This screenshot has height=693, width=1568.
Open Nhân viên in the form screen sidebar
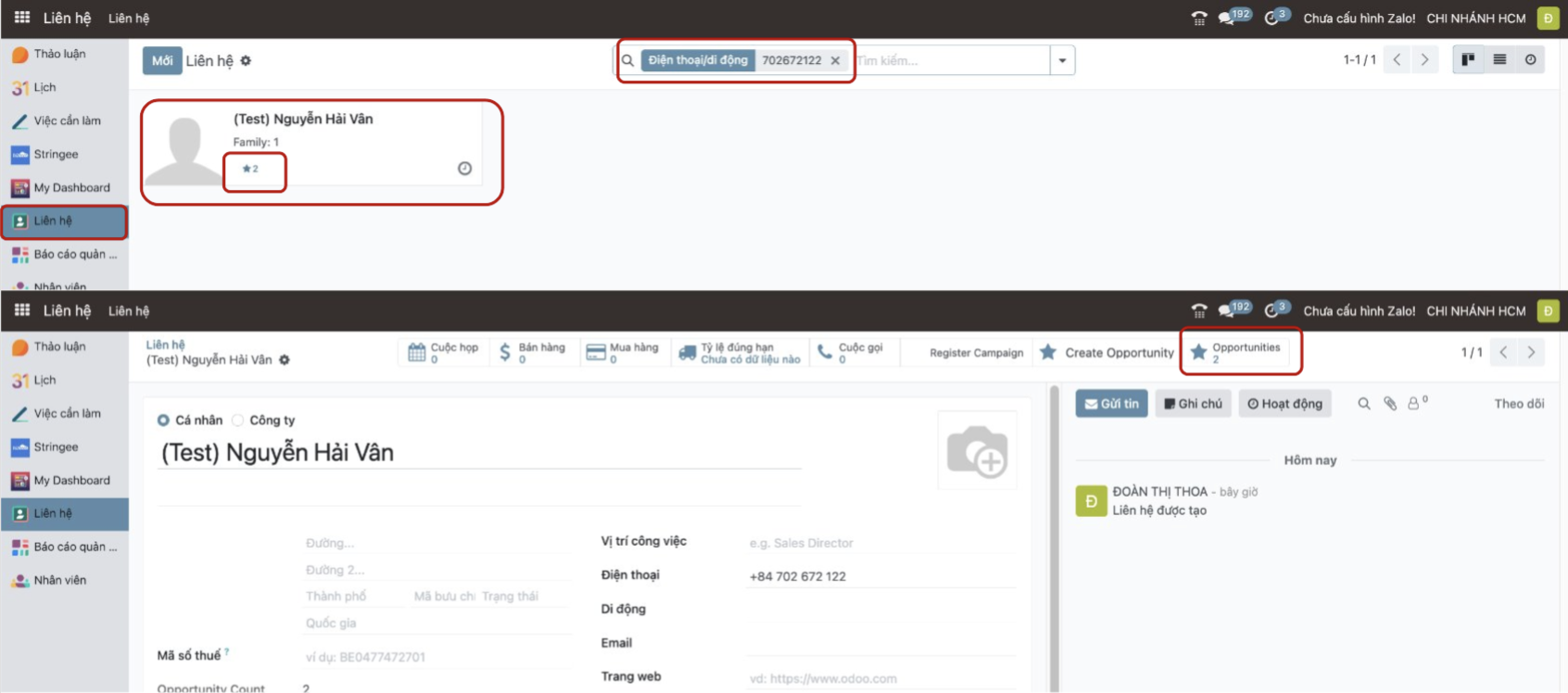coord(64,580)
